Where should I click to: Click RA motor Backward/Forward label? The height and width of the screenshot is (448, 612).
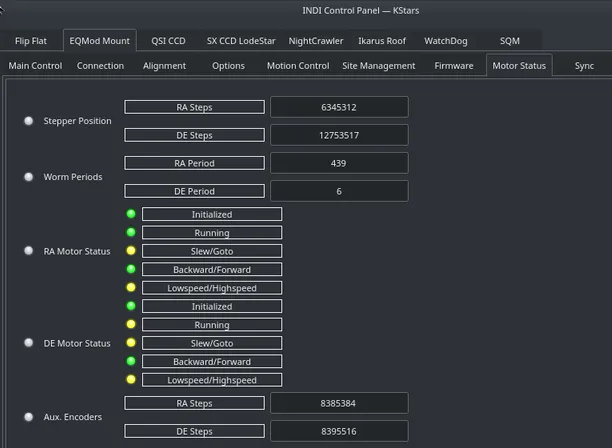coord(212,269)
